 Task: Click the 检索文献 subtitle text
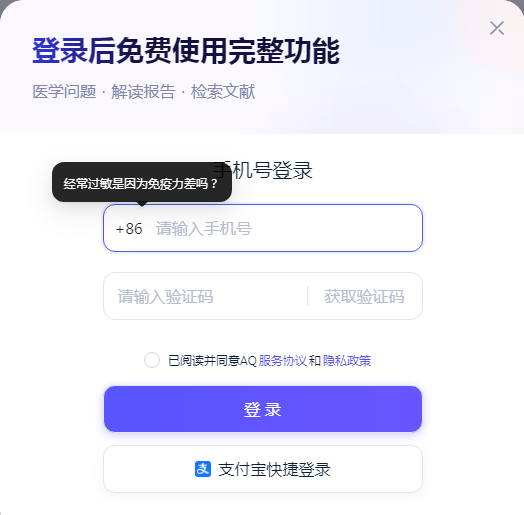point(223,92)
